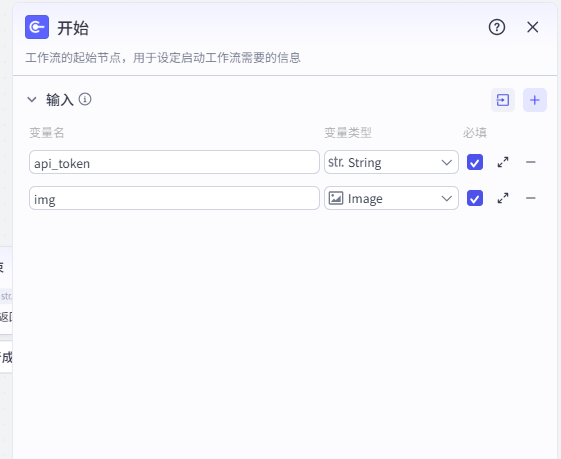Click the workflow start node description text
The height and width of the screenshot is (459, 561).
click(163, 58)
